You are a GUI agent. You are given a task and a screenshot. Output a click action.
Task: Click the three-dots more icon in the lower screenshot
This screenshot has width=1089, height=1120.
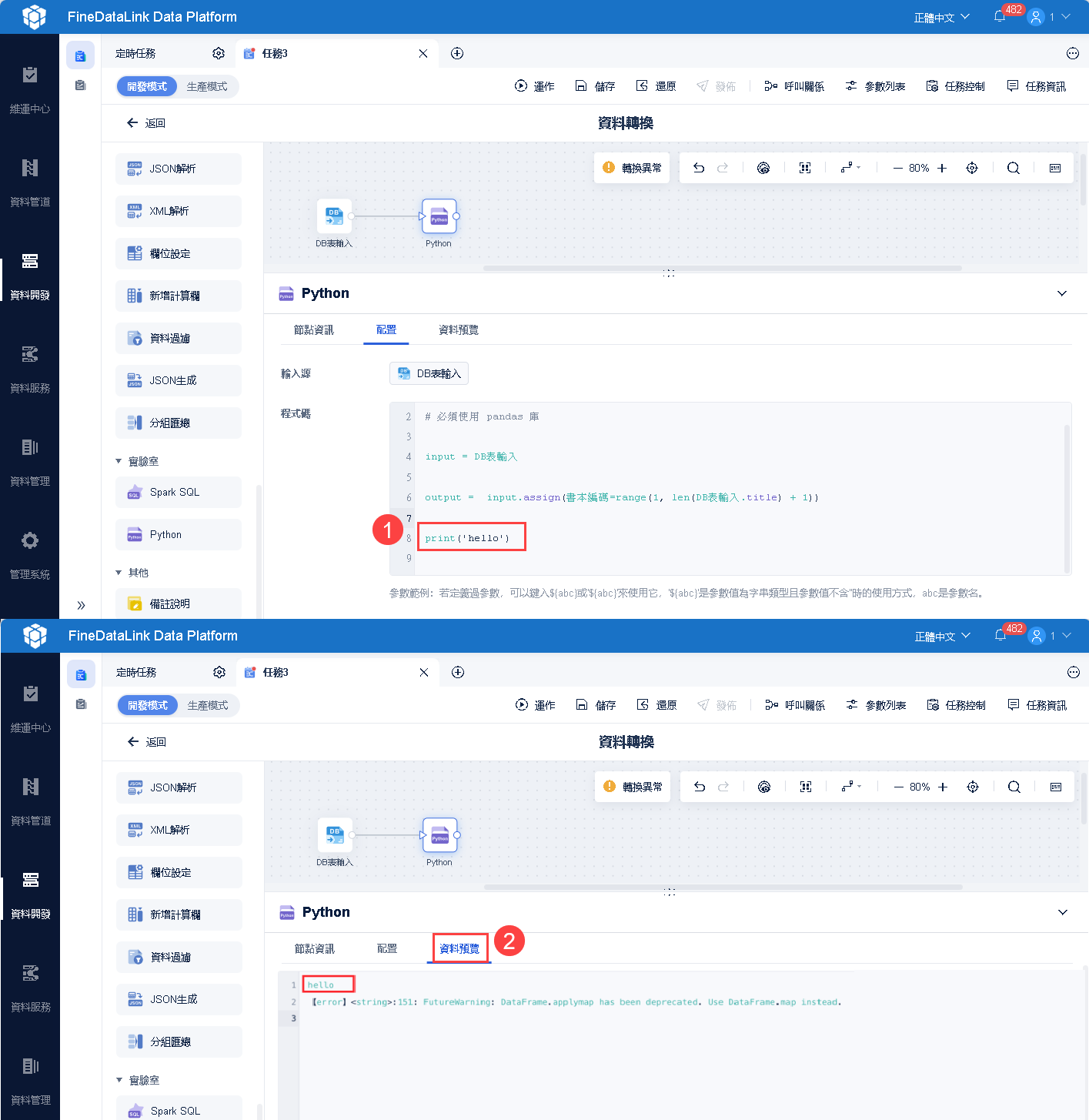[x=1074, y=672]
